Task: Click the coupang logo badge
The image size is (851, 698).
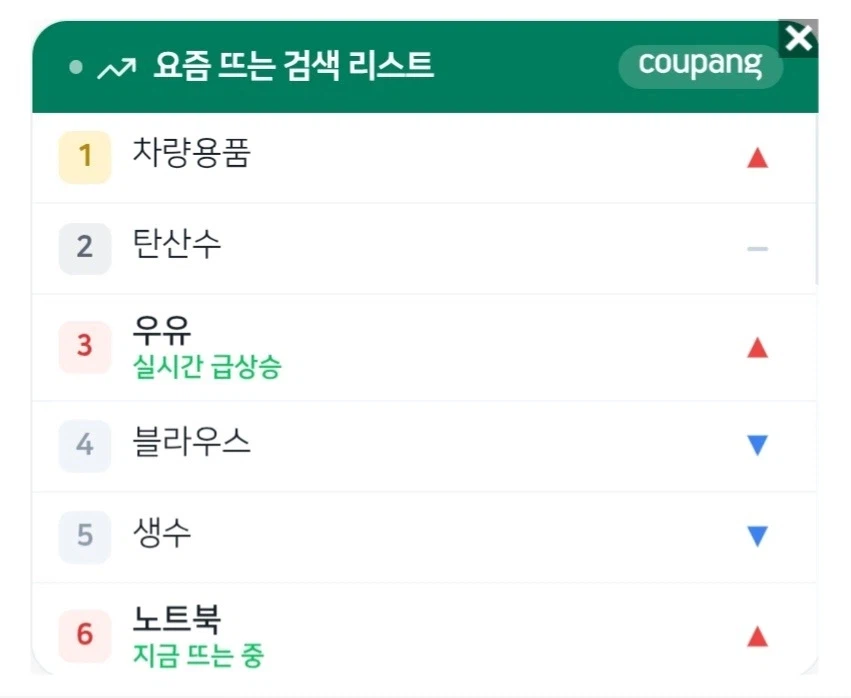Action: point(701,66)
